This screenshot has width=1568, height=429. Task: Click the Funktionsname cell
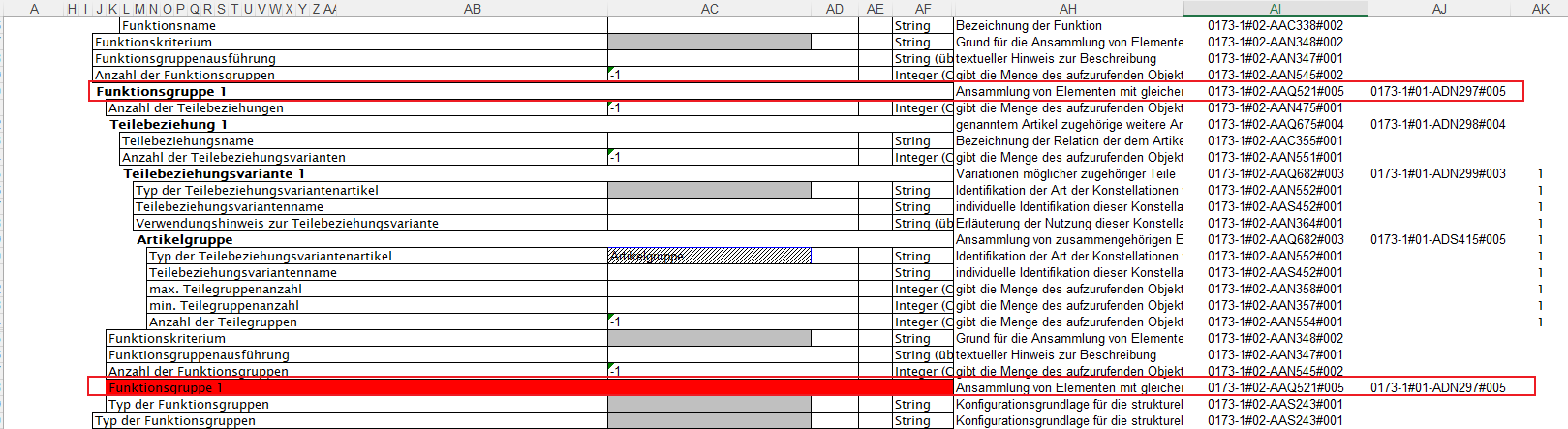(x=169, y=26)
